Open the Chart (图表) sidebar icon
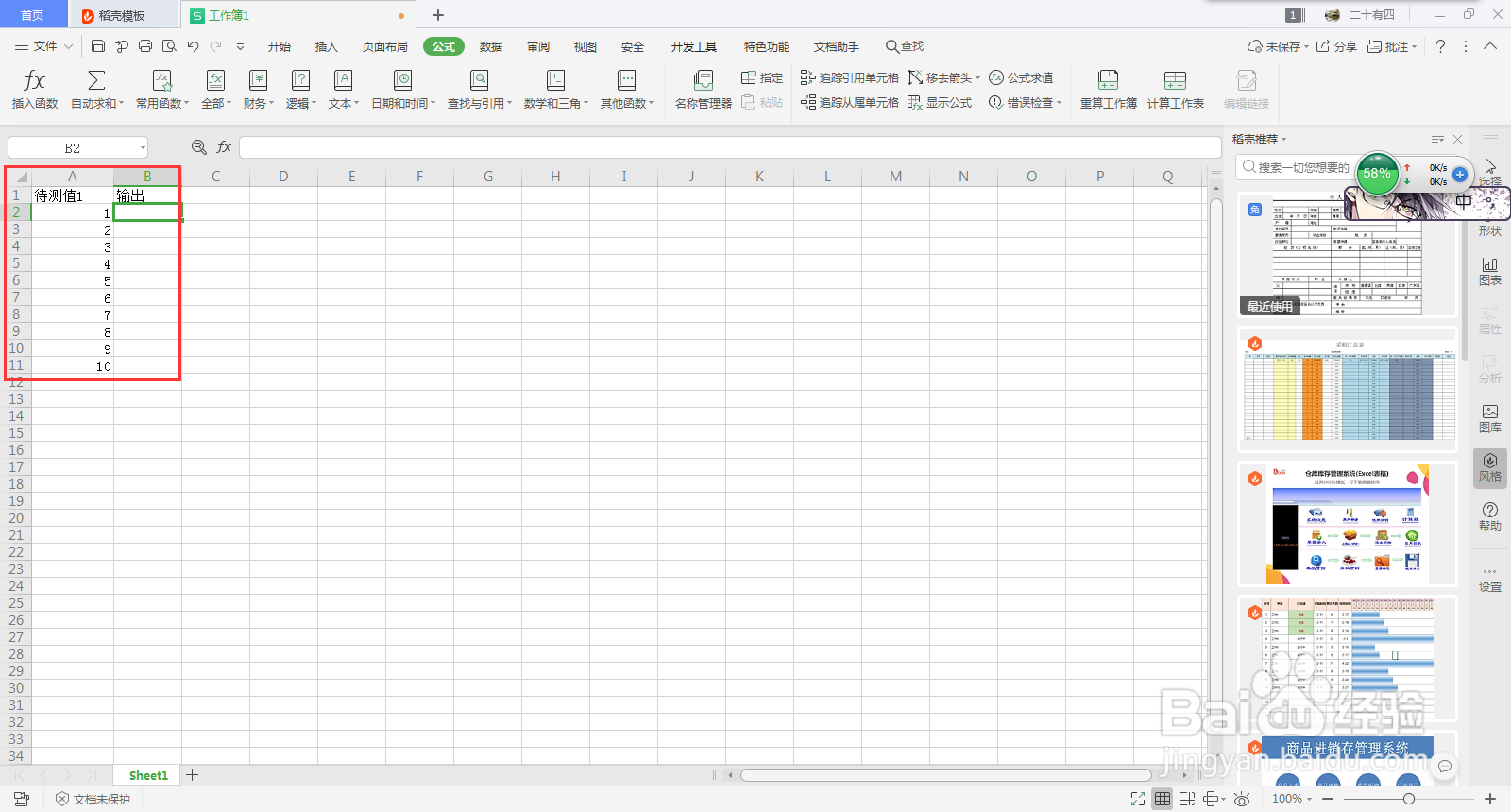This screenshot has width=1511, height=812. (1490, 271)
